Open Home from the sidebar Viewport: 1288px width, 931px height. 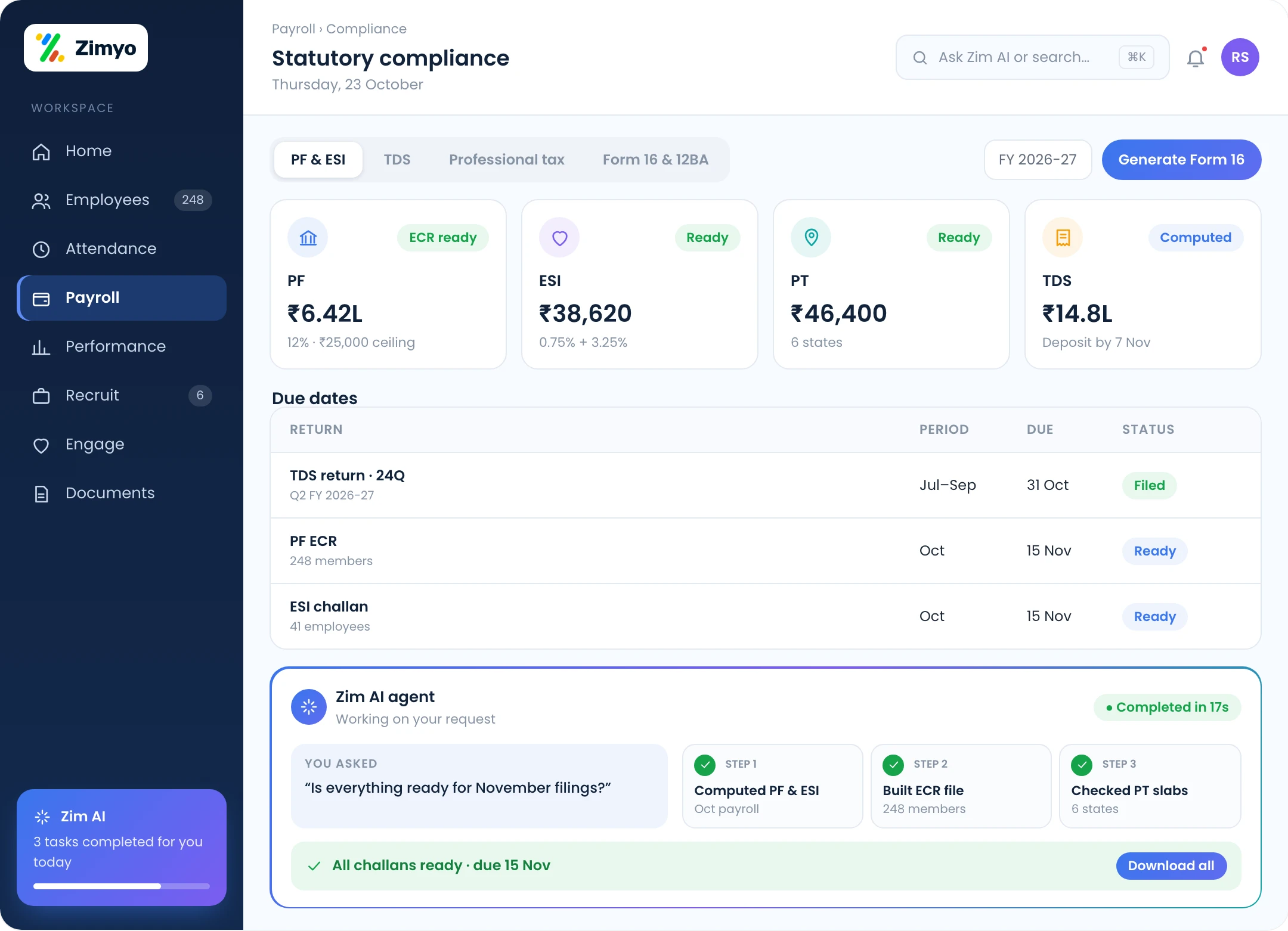pyautogui.click(x=122, y=151)
